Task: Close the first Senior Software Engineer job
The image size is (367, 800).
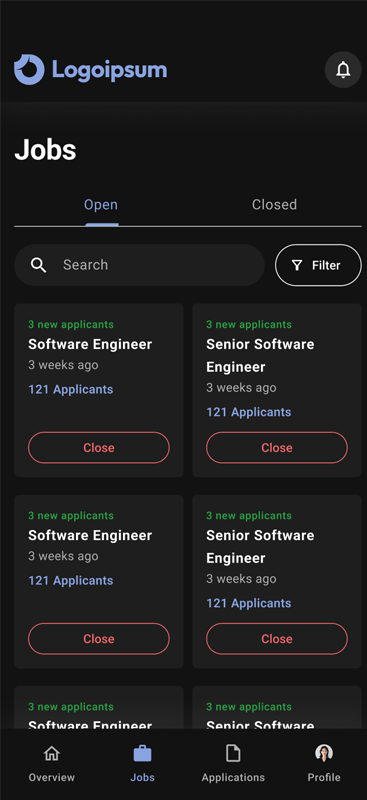Action: 277,447
